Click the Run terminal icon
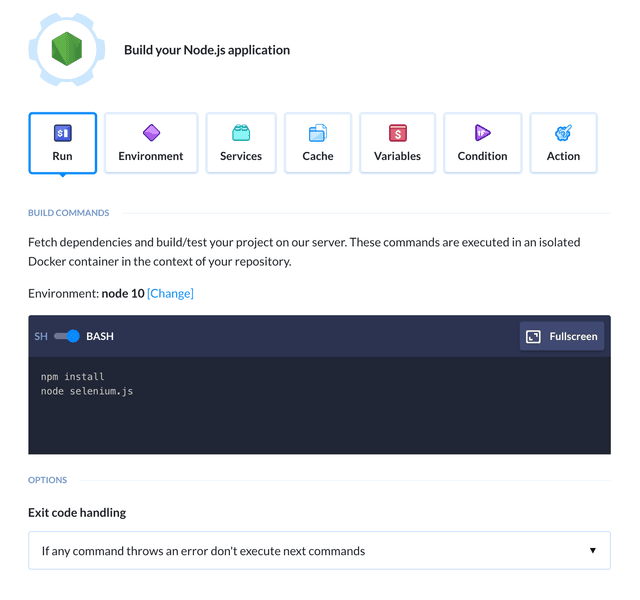640x600 pixels. pyautogui.click(x=62, y=133)
